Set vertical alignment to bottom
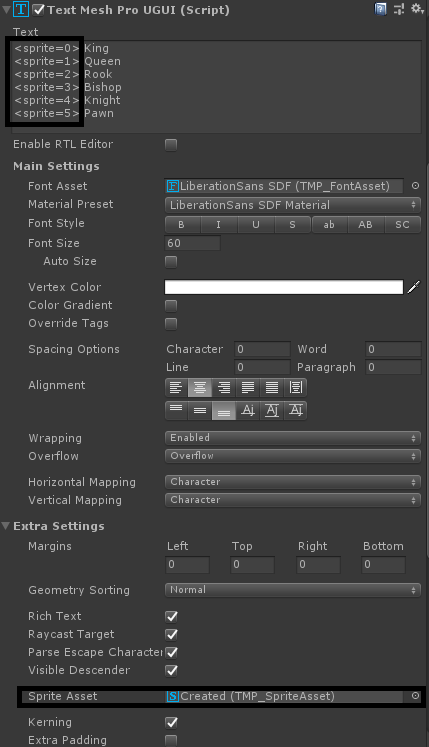 tap(224, 410)
